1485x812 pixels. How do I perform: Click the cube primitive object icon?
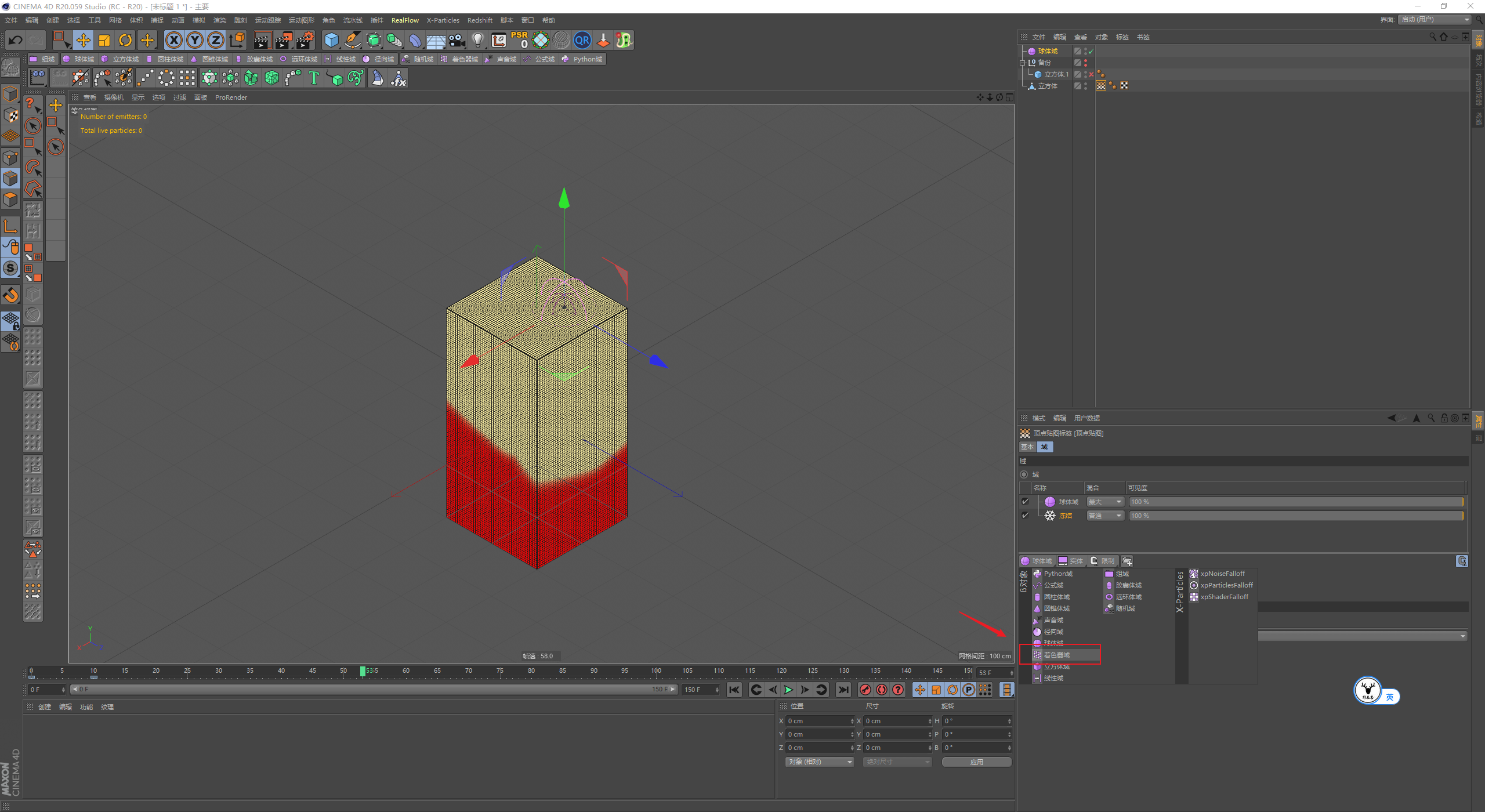pyautogui.click(x=331, y=40)
